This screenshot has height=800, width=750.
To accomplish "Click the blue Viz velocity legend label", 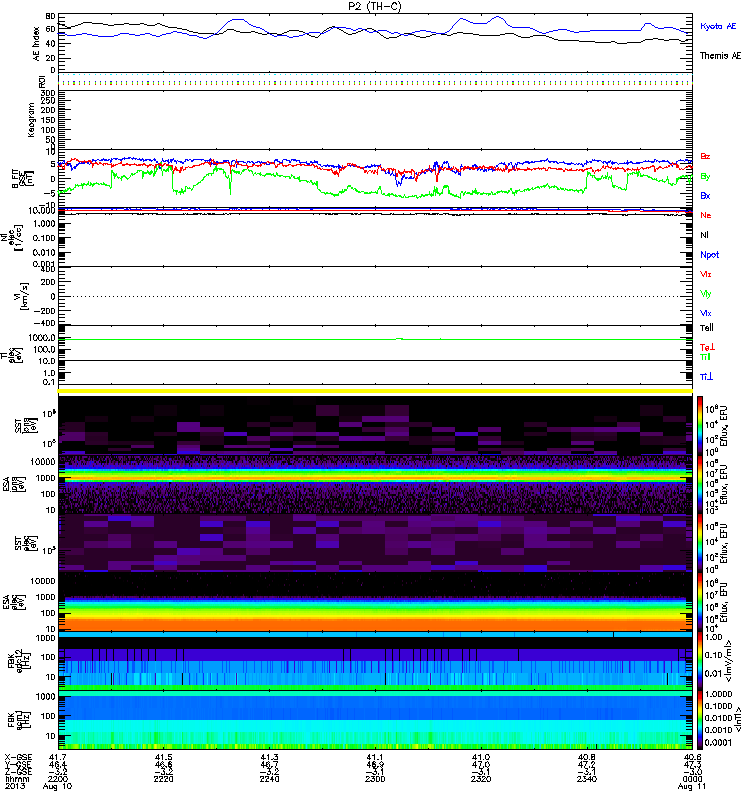I will pos(705,313).
